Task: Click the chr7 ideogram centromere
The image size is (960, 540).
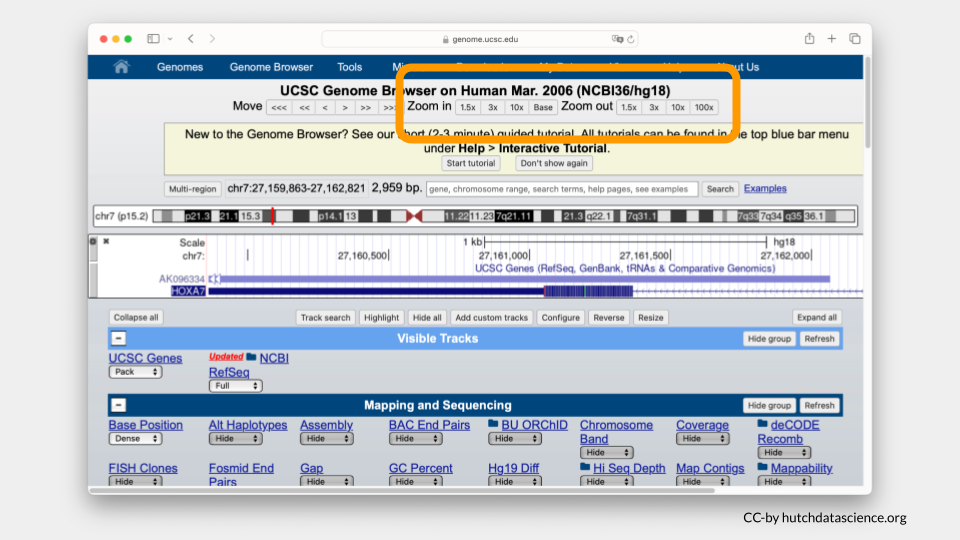Action: click(x=414, y=216)
